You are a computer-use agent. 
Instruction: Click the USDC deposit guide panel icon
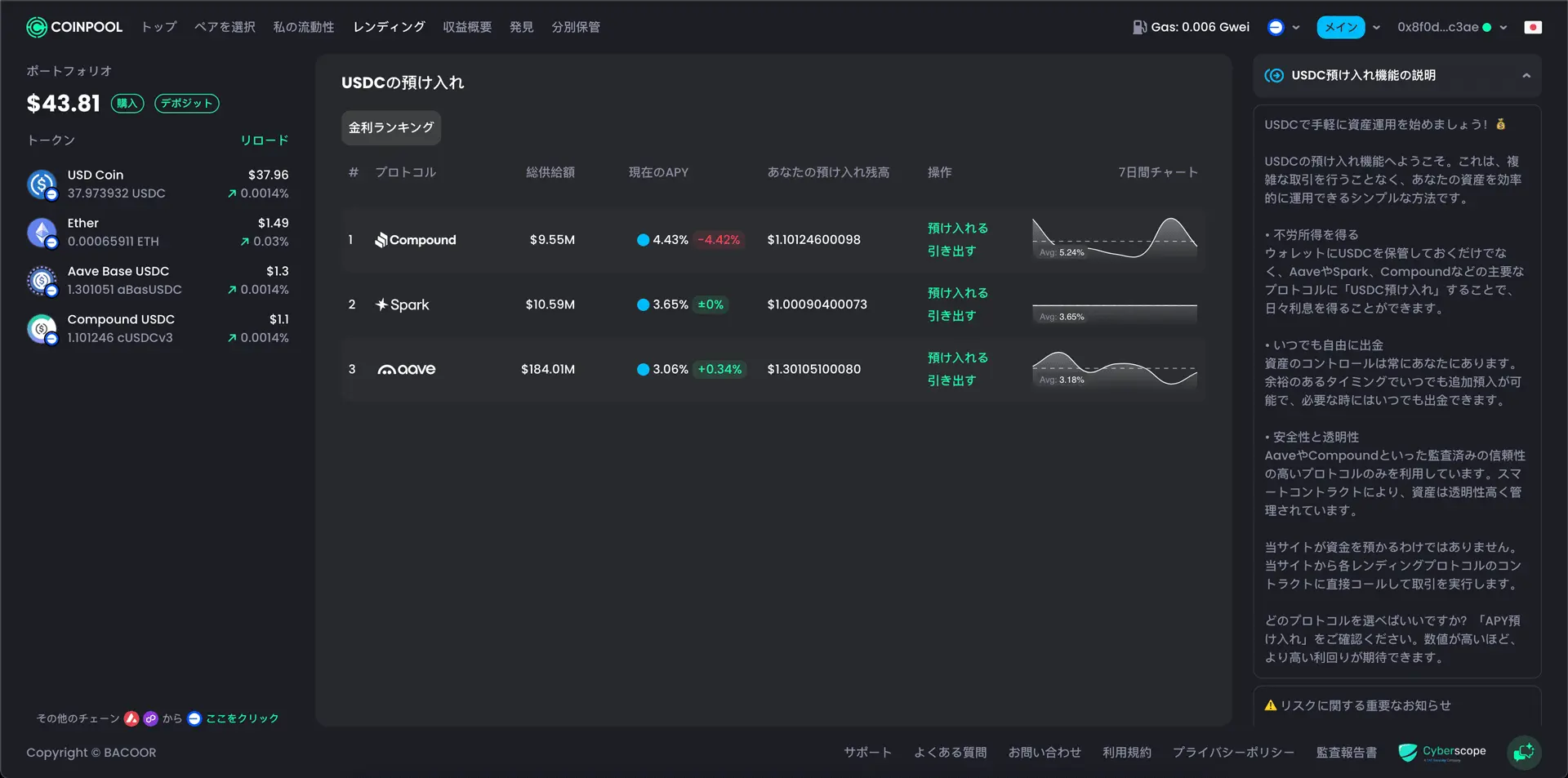pyautogui.click(x=1274, y=75)
